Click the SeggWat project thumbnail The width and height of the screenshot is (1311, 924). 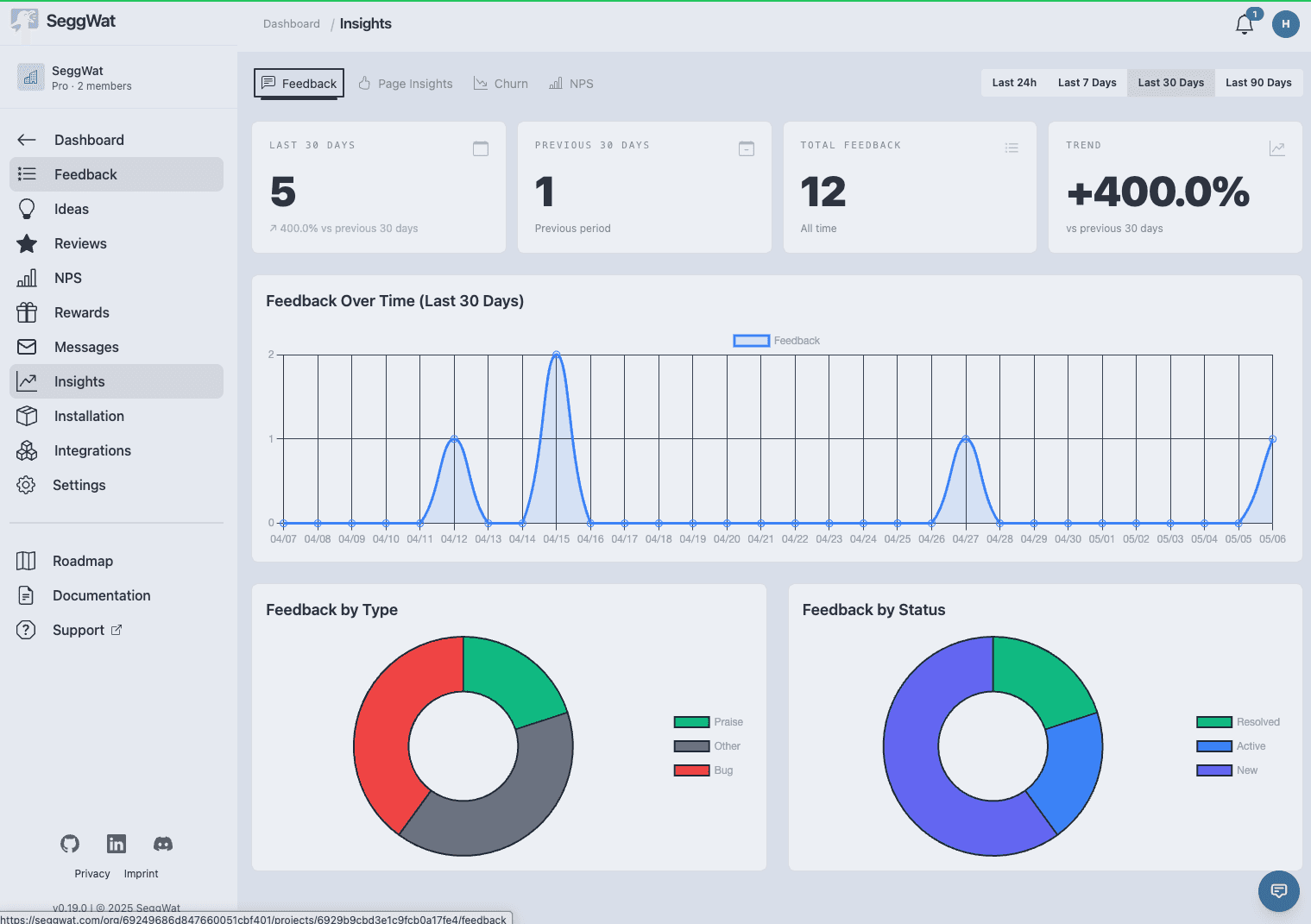click(30, 77)
